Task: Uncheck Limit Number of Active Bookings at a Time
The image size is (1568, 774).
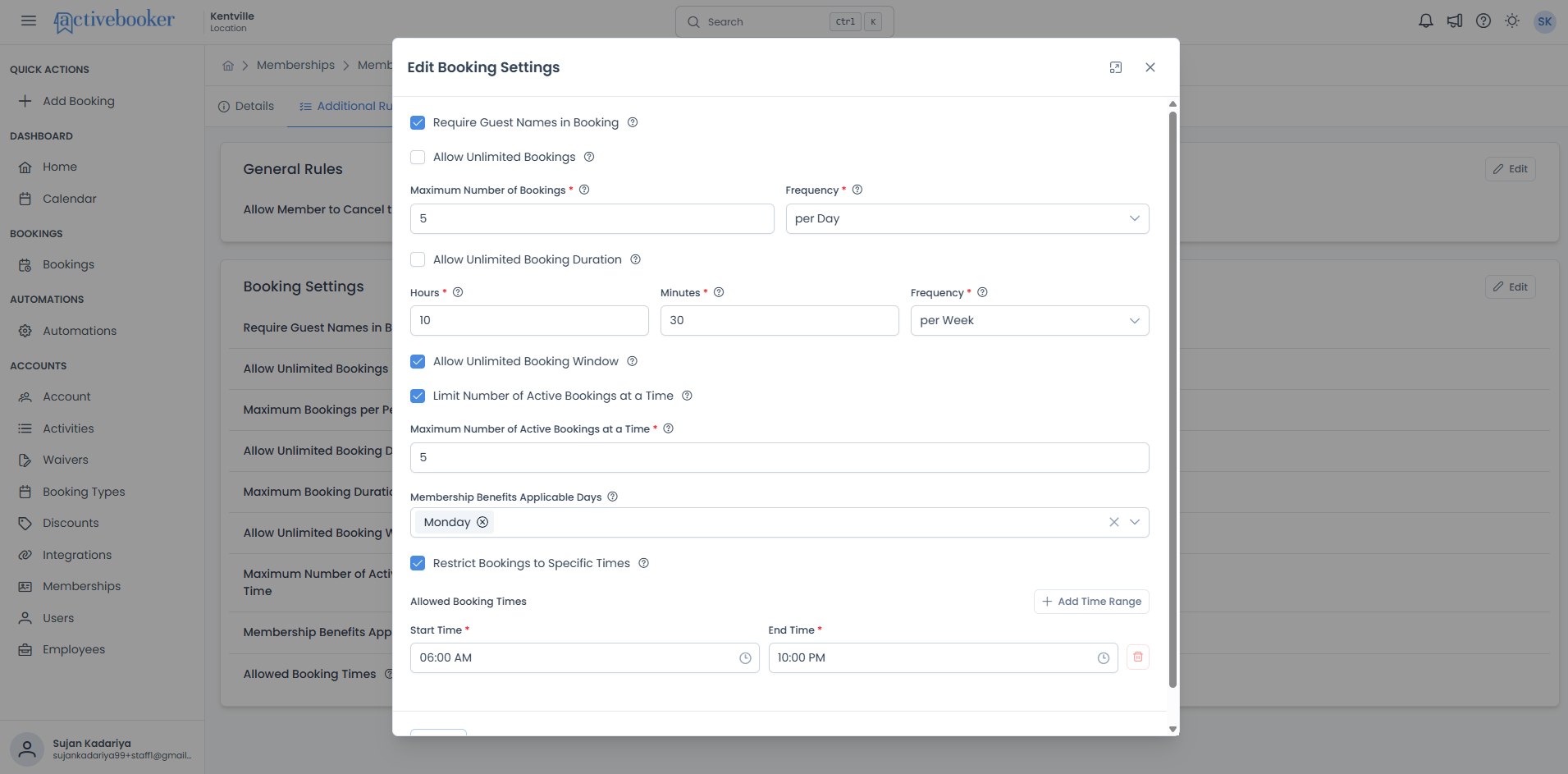Action: pyautogui.click(x=418, y=396)
